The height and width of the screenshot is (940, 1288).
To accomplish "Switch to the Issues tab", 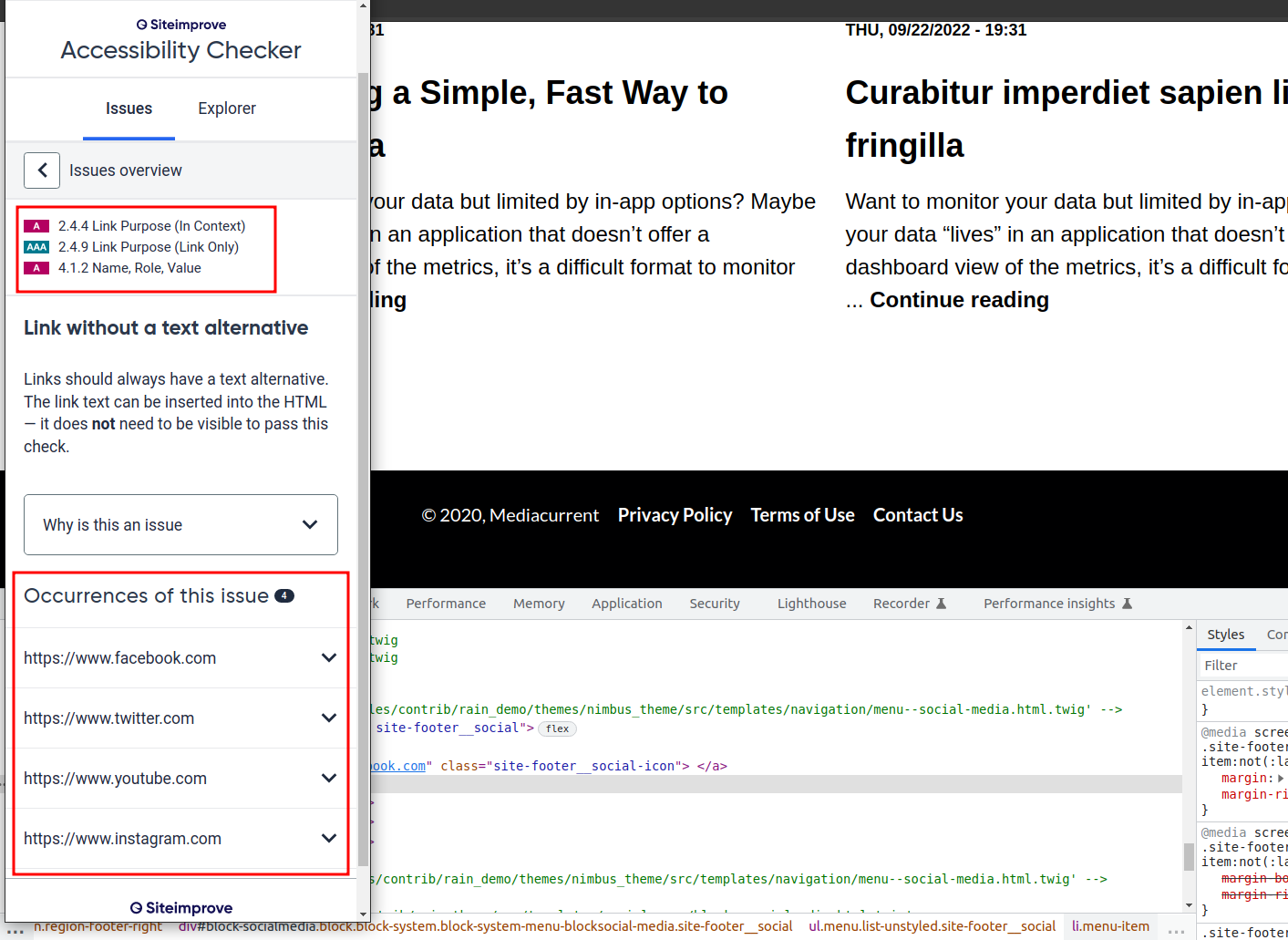I will point(129,108).
